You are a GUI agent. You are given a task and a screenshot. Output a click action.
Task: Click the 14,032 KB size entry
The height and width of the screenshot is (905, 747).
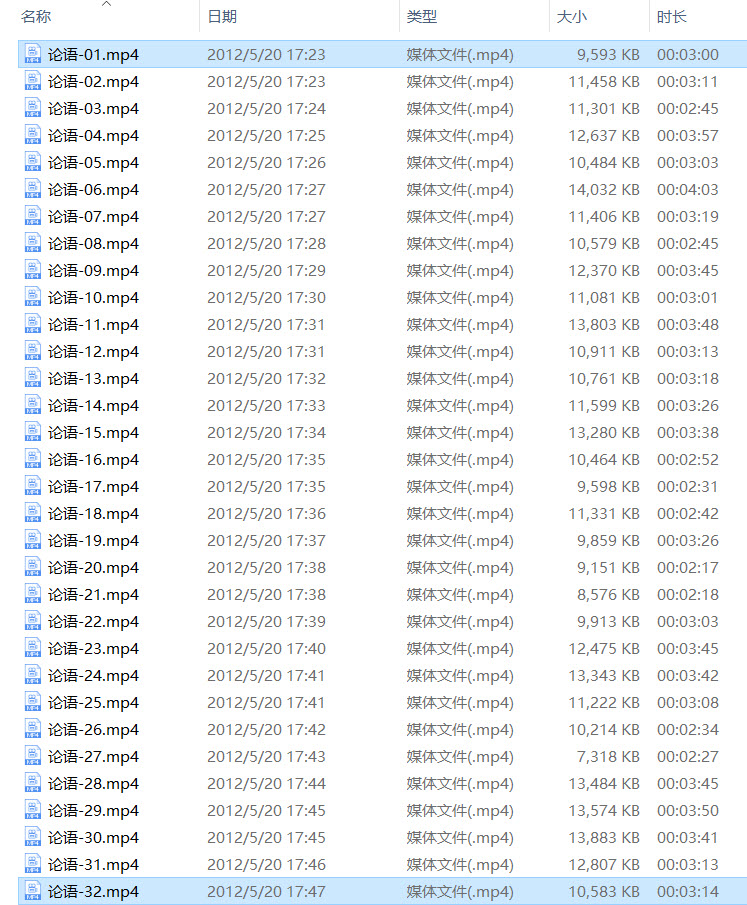tap(604, 189)
